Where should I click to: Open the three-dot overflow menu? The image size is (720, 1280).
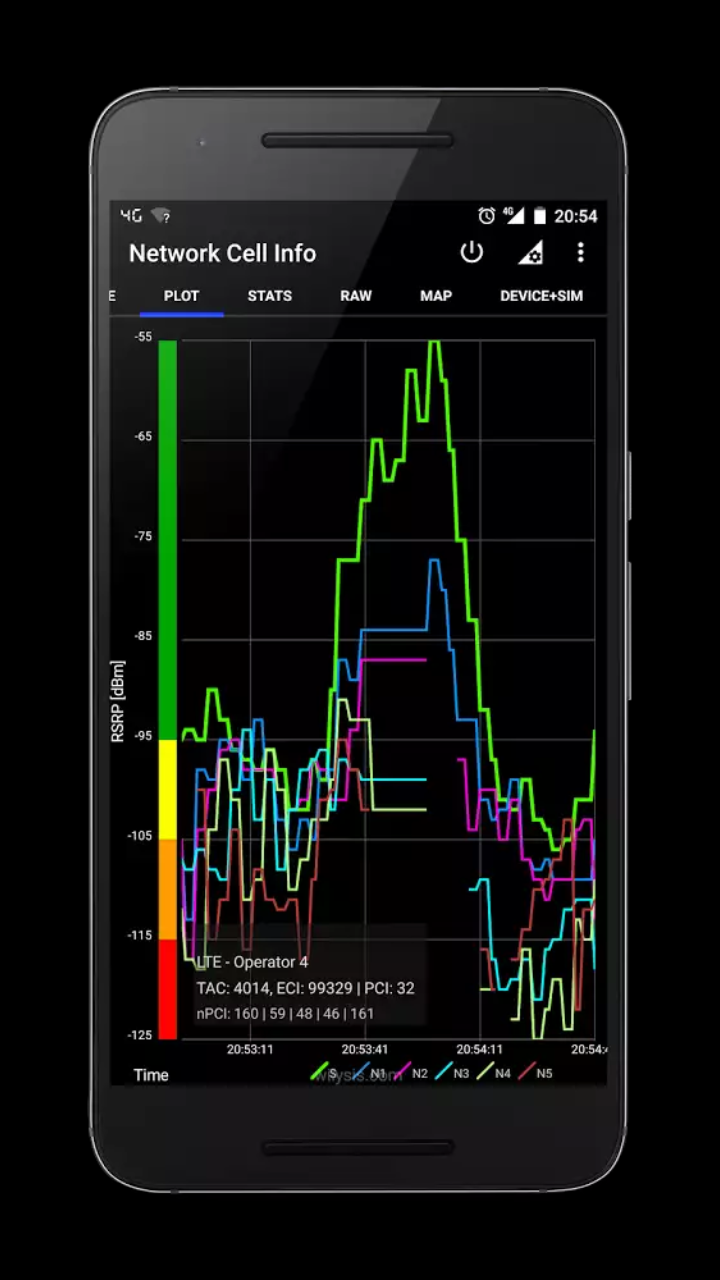tap(580, 253)
